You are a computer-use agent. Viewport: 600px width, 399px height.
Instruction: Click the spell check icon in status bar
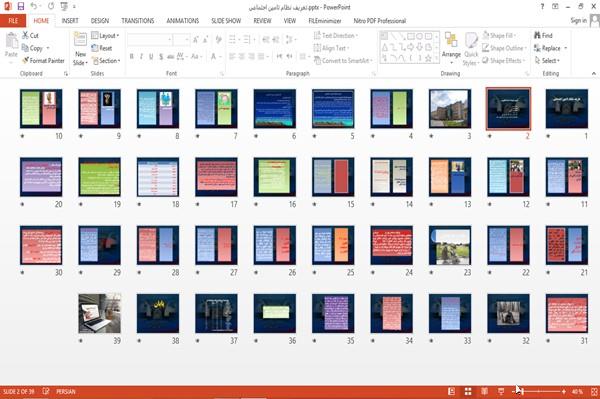[x=46, y=391]
